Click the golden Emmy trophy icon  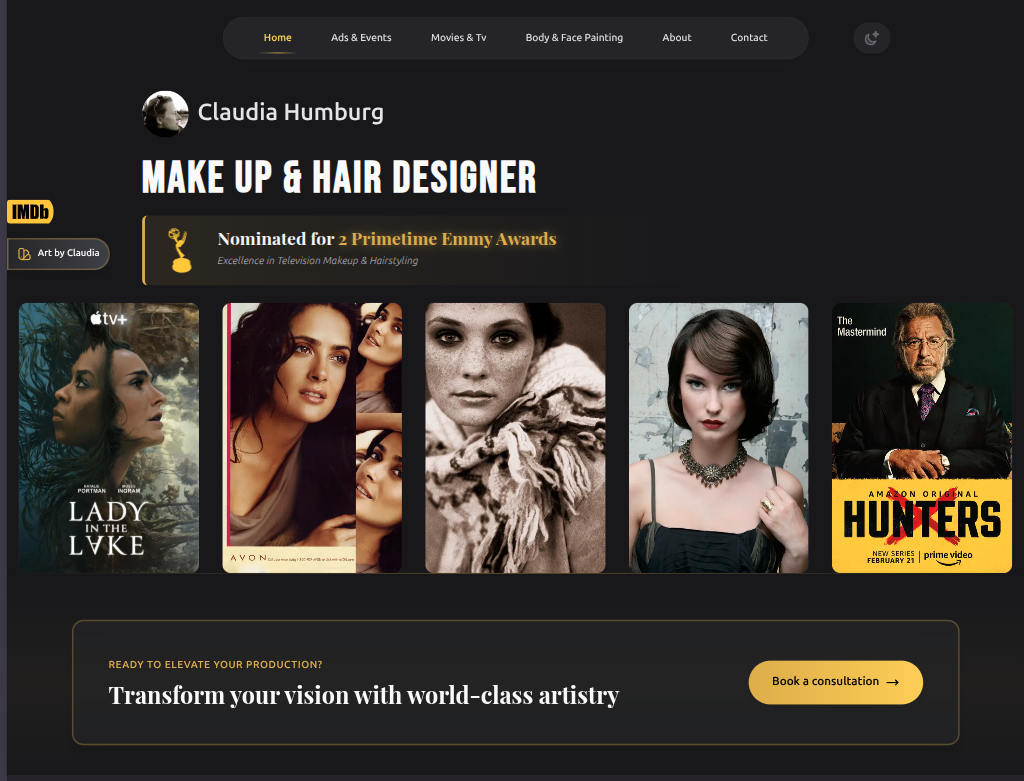click(x=181, y=250)
